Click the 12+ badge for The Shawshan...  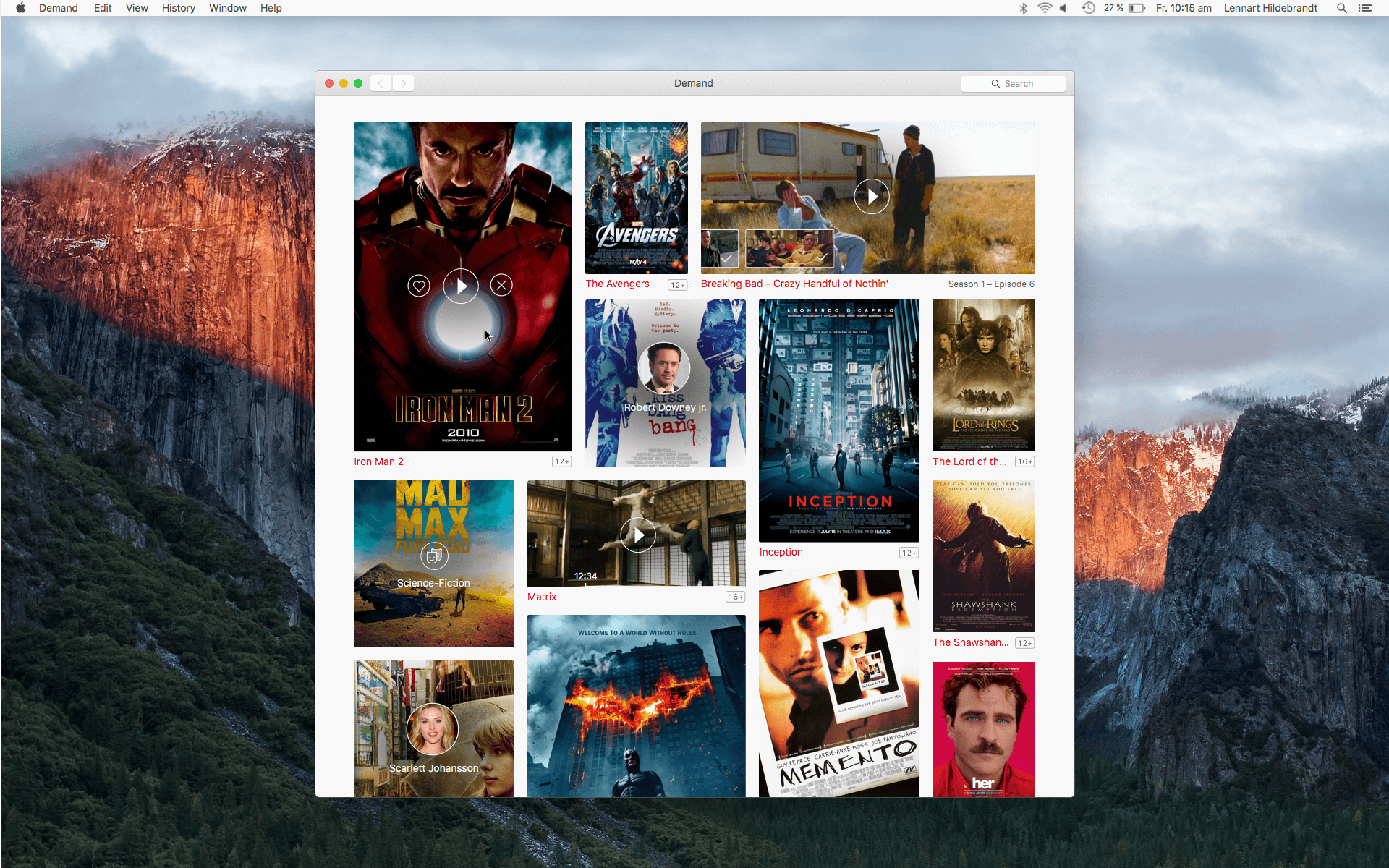pos(1025,643)
